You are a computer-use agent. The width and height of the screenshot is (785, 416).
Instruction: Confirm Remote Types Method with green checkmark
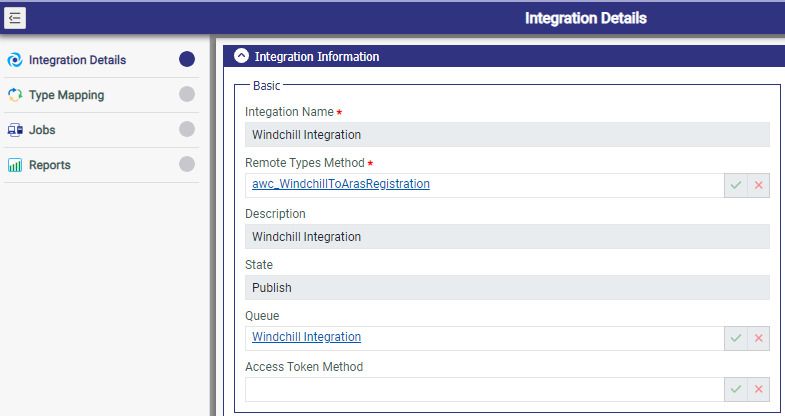tap(735, 185)
